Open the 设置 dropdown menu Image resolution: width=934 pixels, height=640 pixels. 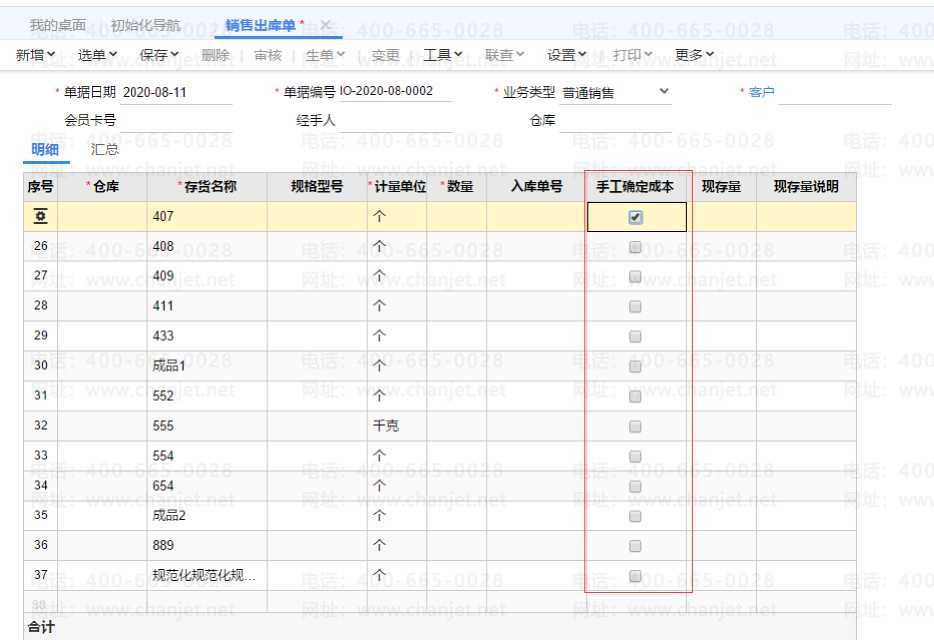(x=566, y=55)
